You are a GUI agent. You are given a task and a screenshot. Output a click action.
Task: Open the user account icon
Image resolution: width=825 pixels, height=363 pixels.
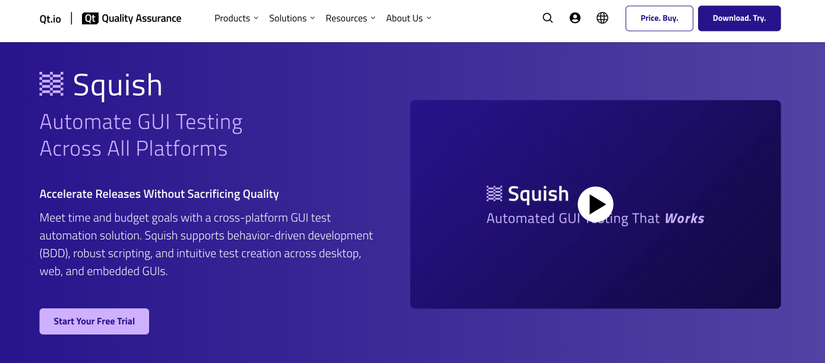pos(575,18)
